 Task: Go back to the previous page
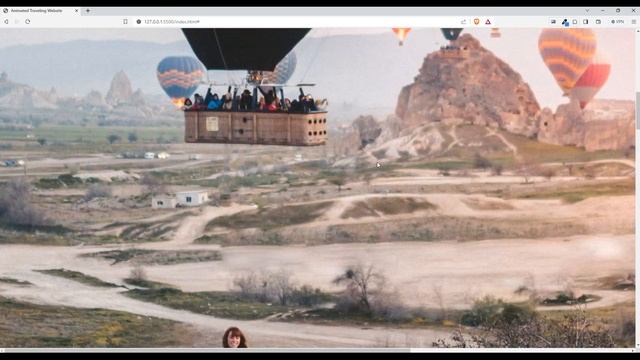[6, 22]
